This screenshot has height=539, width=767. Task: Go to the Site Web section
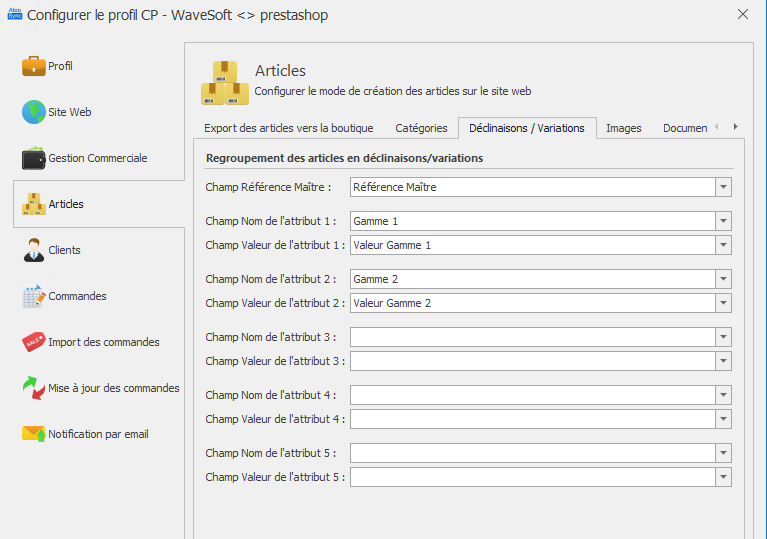pyautogui.click(x=69, y=112)
